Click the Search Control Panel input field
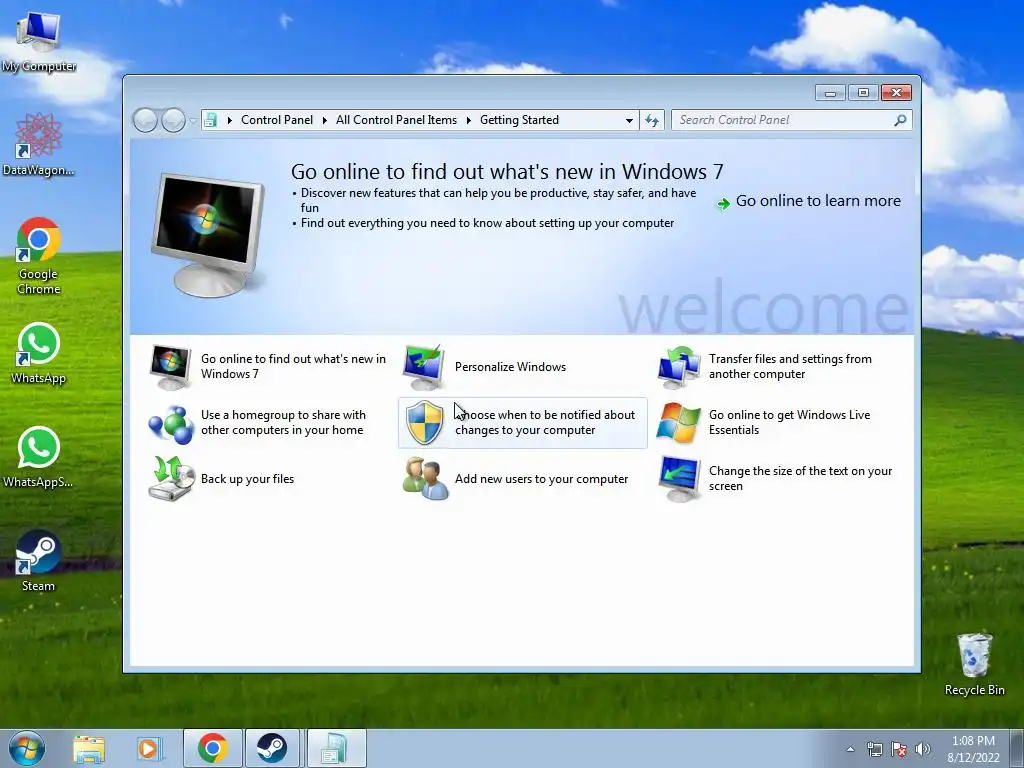 pos(782,120)
